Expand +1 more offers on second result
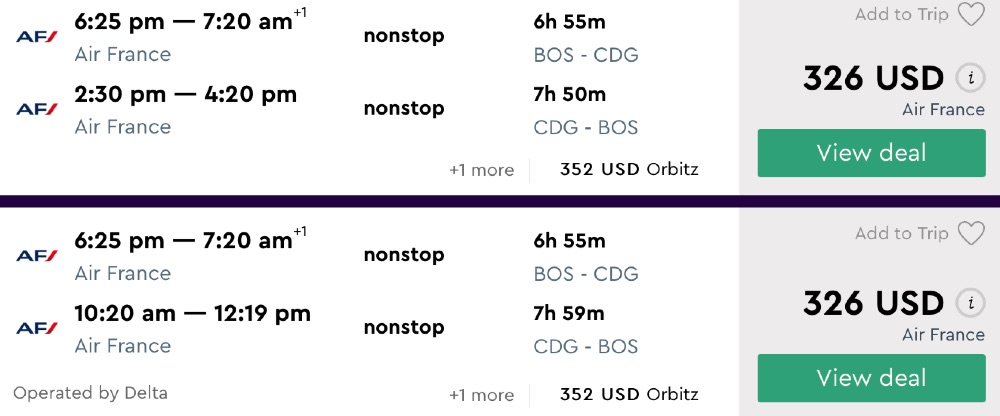Viewport: 1000px width, 416px height. pyautogui.click(x=481, y=394)
